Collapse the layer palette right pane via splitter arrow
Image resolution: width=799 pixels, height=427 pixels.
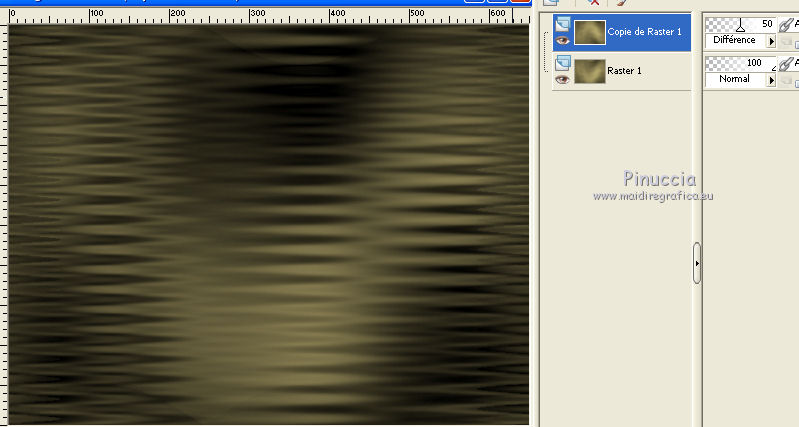click(697, 263)
